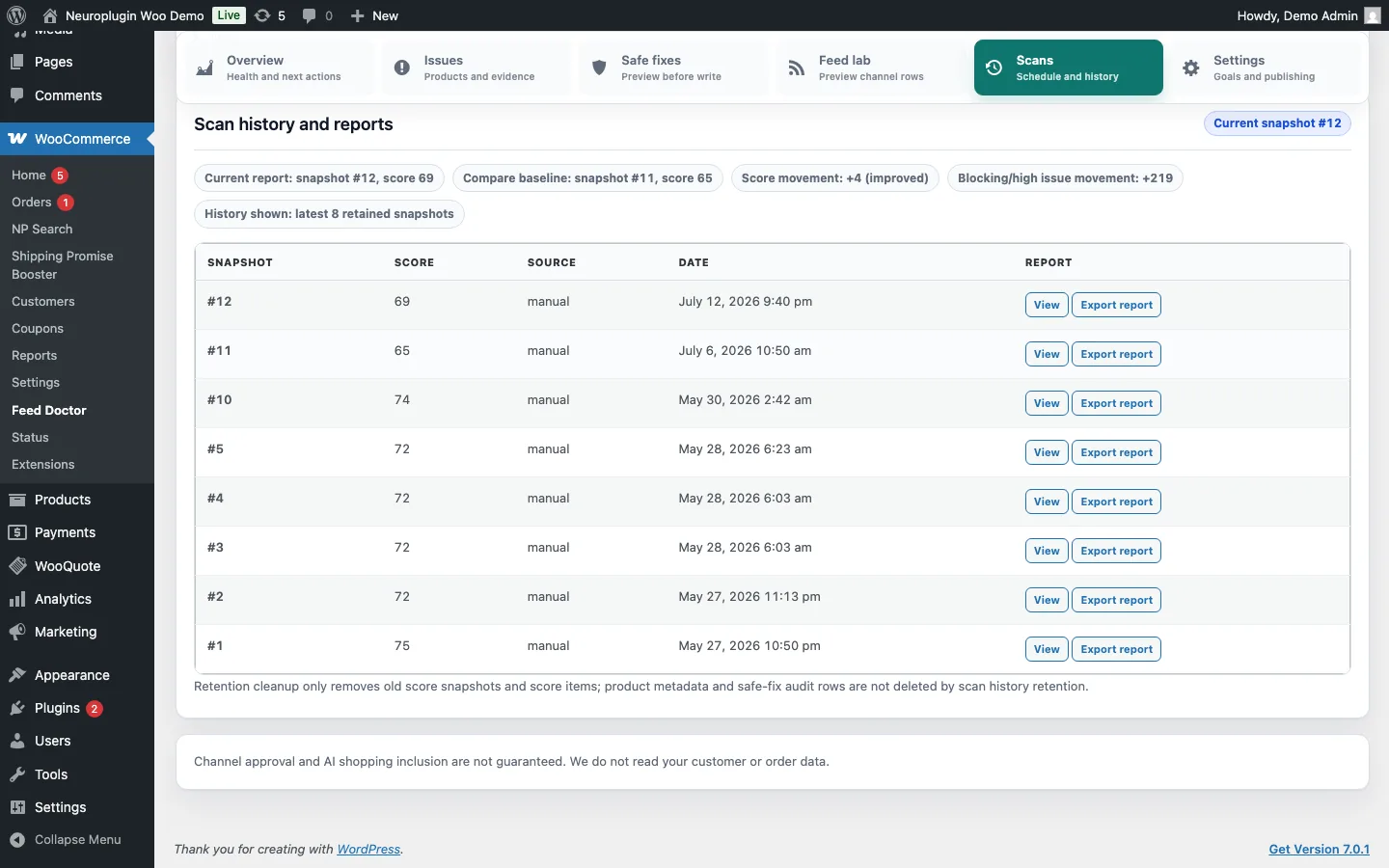Click the Collapse Menu arrow icon
The image size is (1389, 868).
(17, 840)
